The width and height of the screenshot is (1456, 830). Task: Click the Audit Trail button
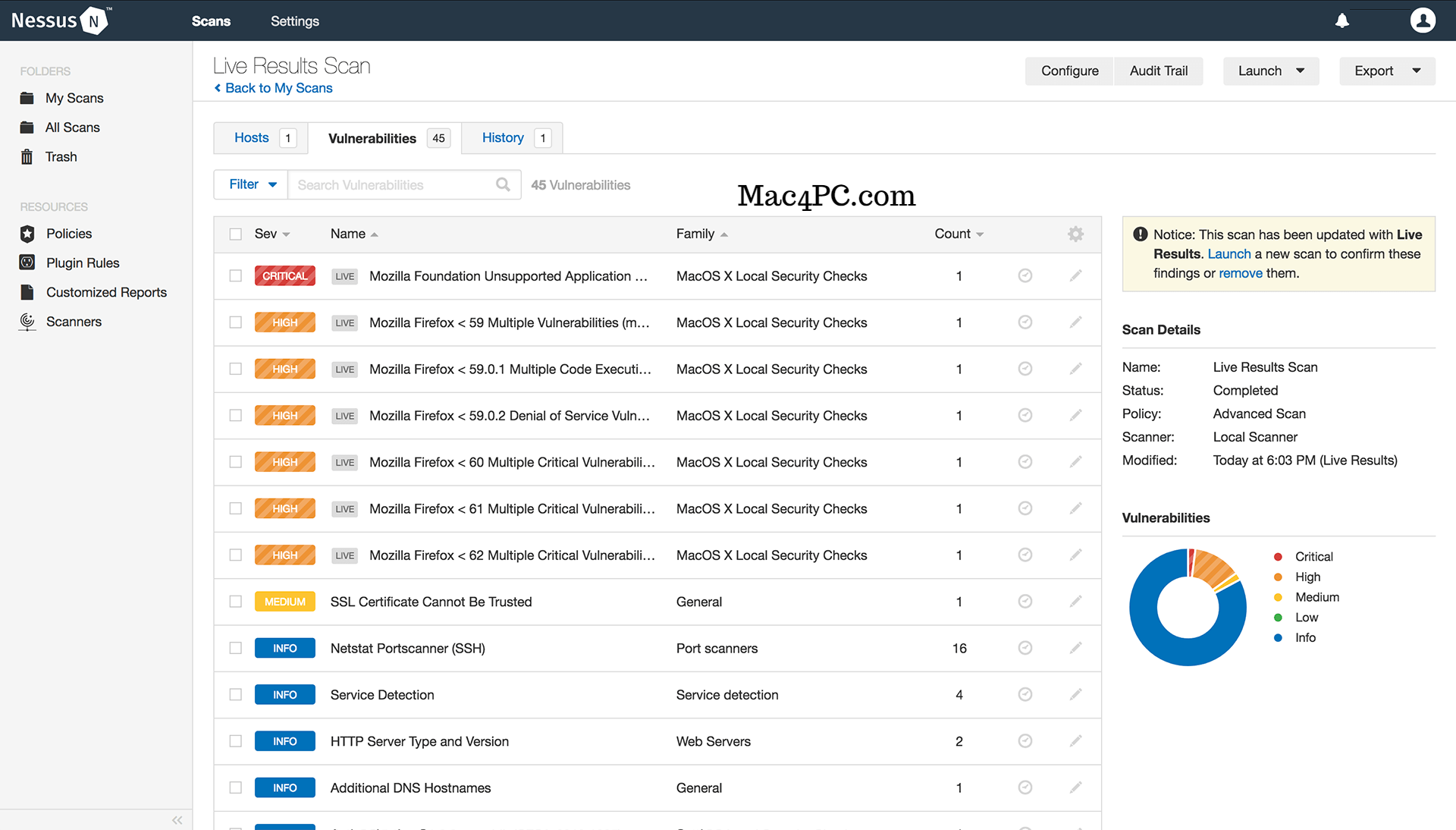coord(1159,71)
